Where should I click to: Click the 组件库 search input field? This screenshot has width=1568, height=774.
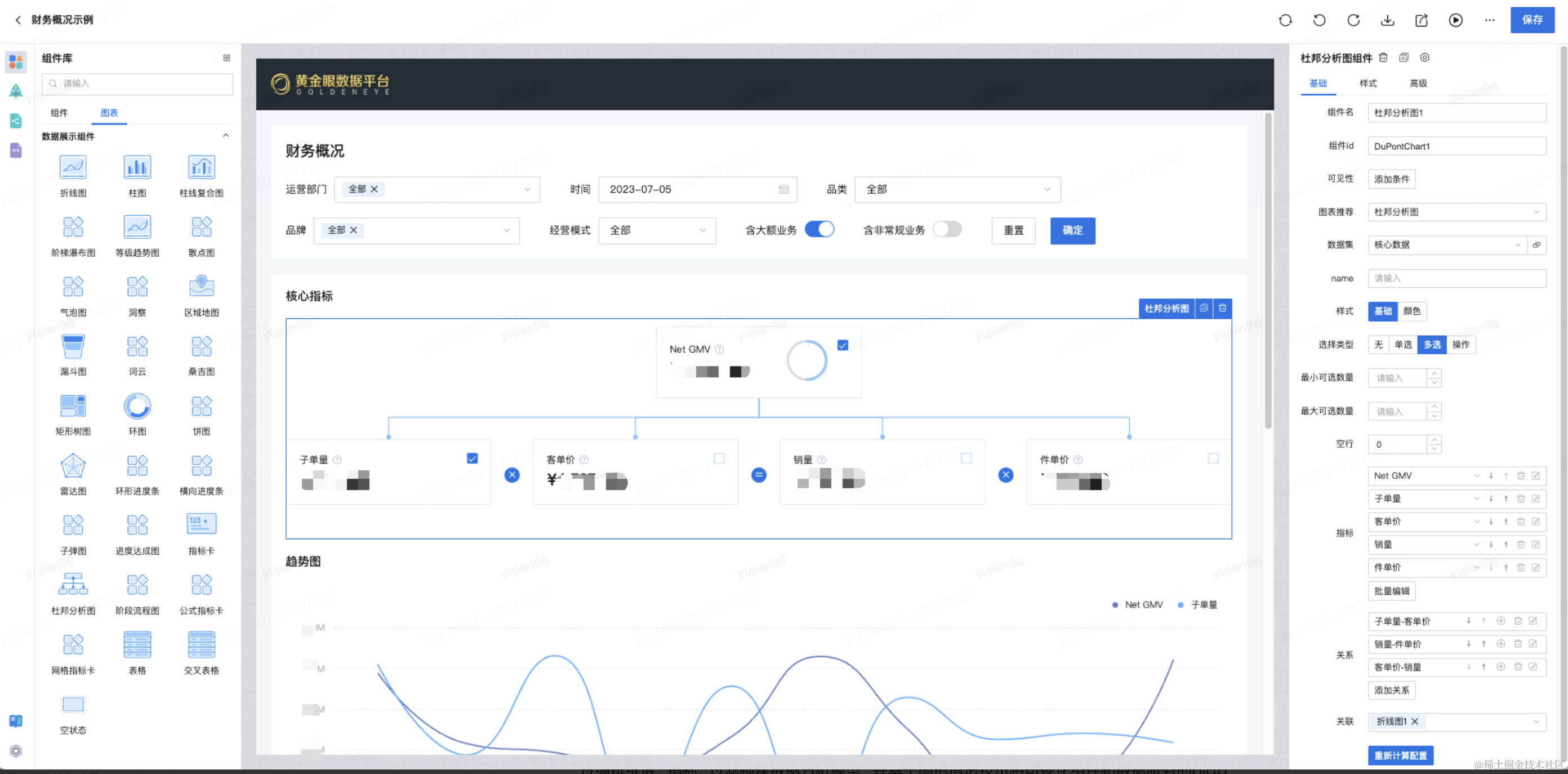point(137,83)
